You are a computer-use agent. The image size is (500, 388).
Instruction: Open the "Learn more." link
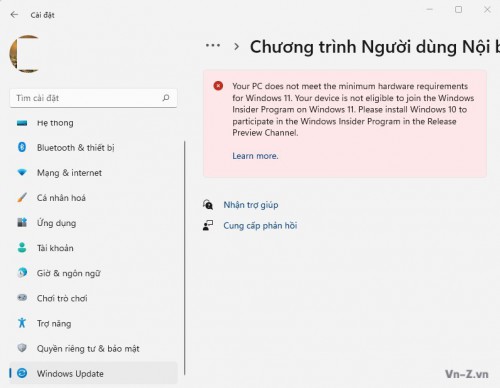(255, 156)
